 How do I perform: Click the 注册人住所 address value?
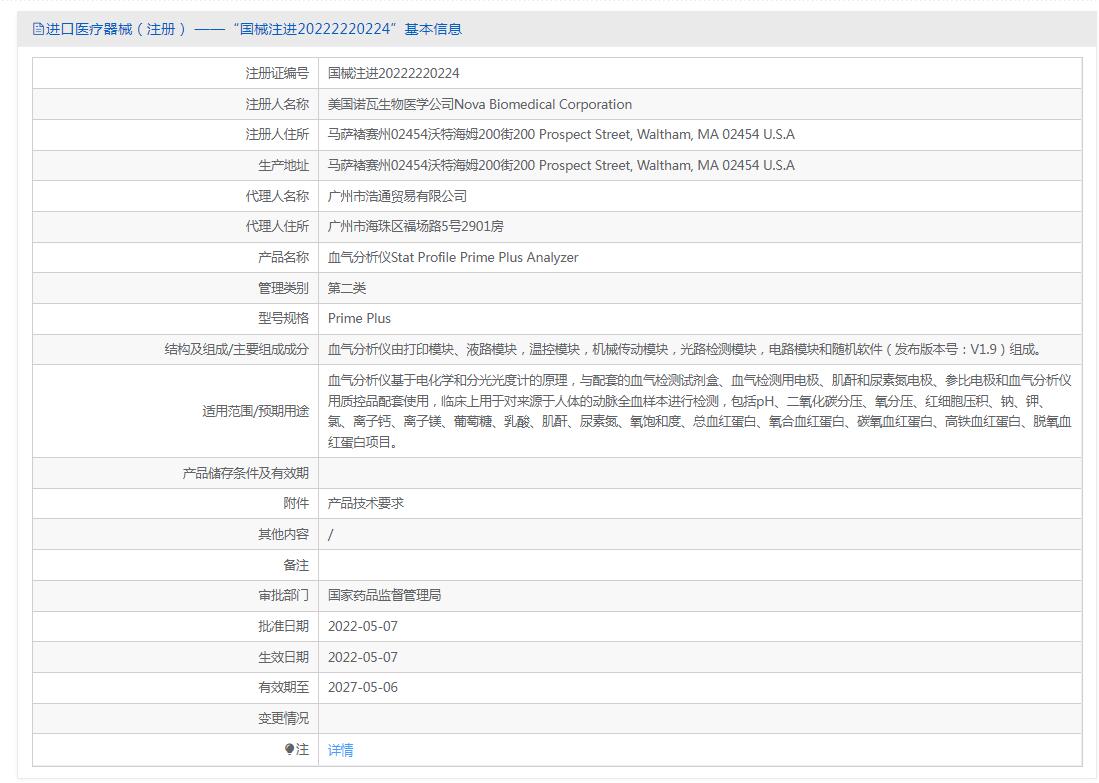tap(561, 135)
